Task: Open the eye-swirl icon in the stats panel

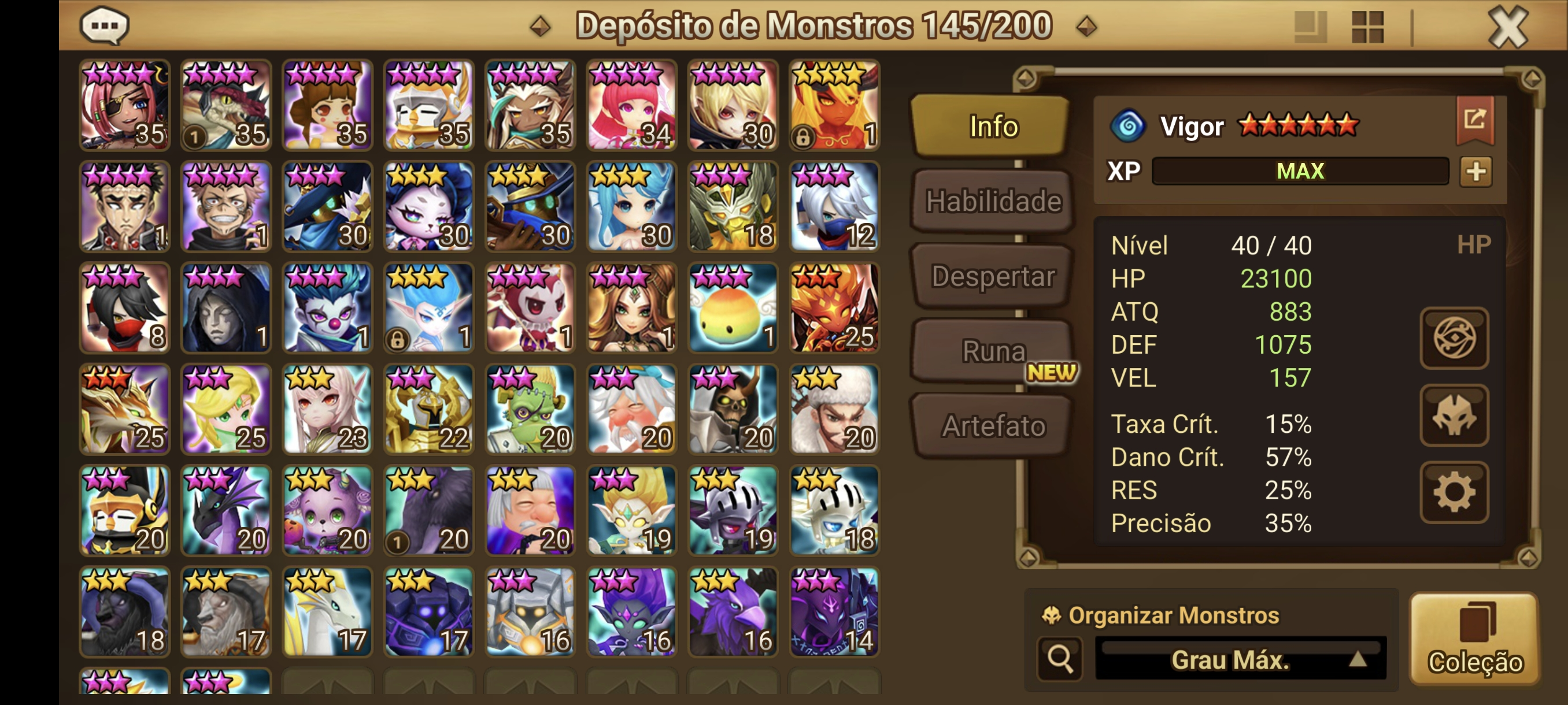Action: click(1454, 338)
